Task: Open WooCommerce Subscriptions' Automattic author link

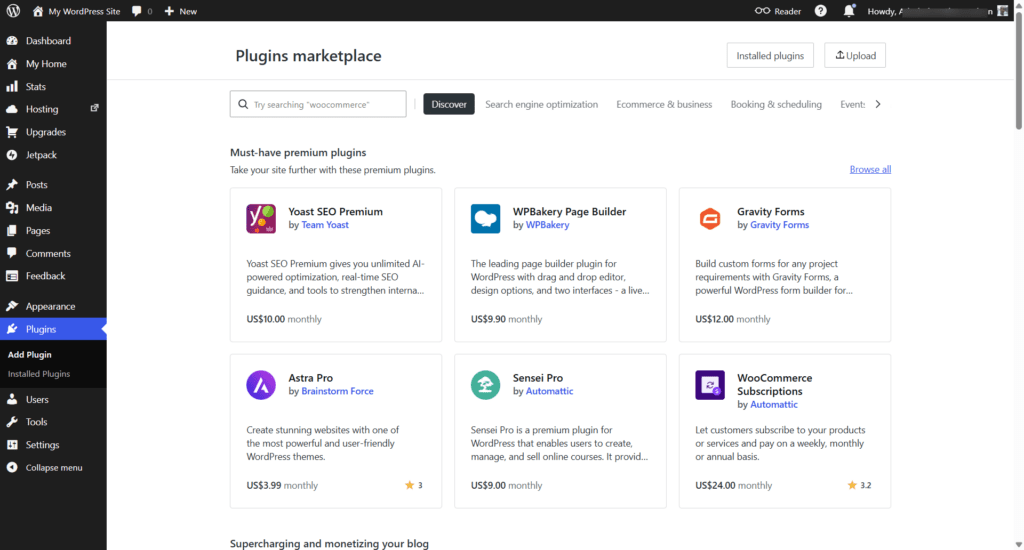Action: [774, 404]
